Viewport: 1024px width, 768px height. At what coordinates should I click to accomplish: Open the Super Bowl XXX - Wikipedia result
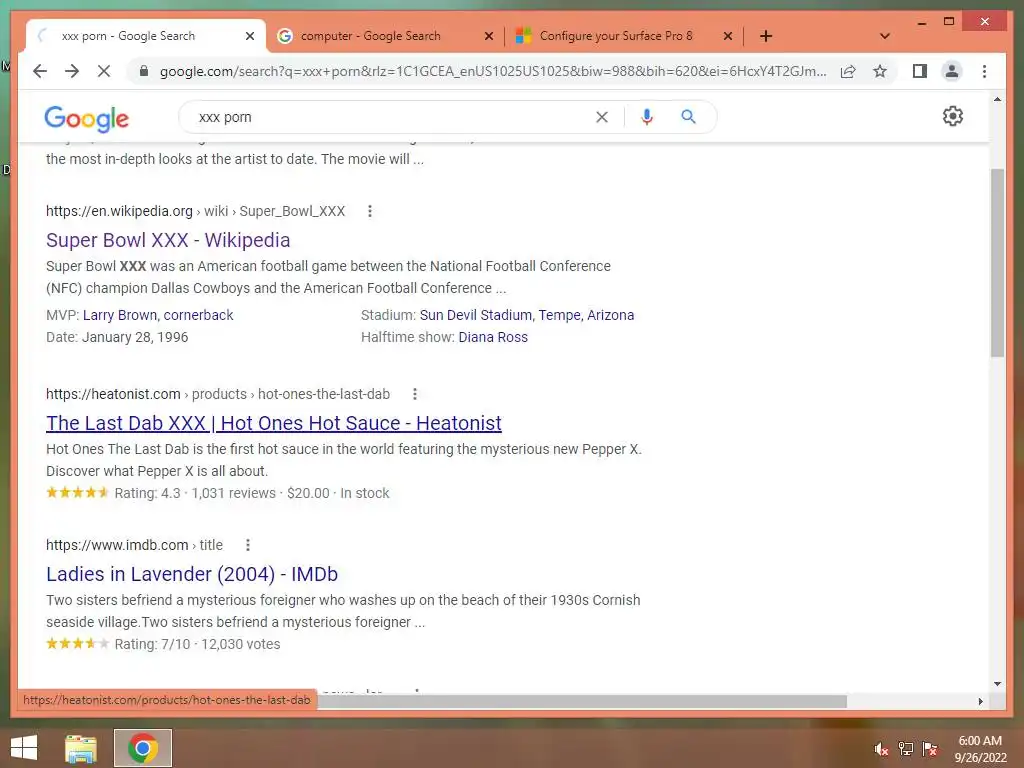(x=168, y=240)
